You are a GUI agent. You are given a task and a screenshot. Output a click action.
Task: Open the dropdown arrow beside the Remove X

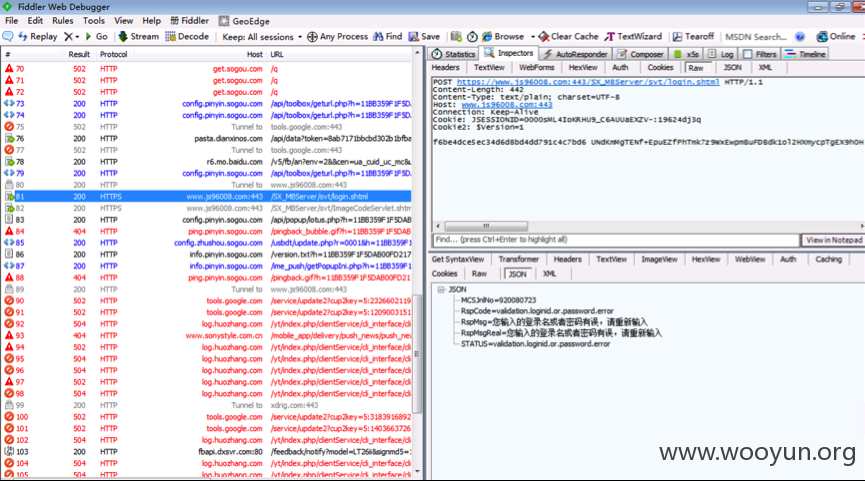point(77,37)
